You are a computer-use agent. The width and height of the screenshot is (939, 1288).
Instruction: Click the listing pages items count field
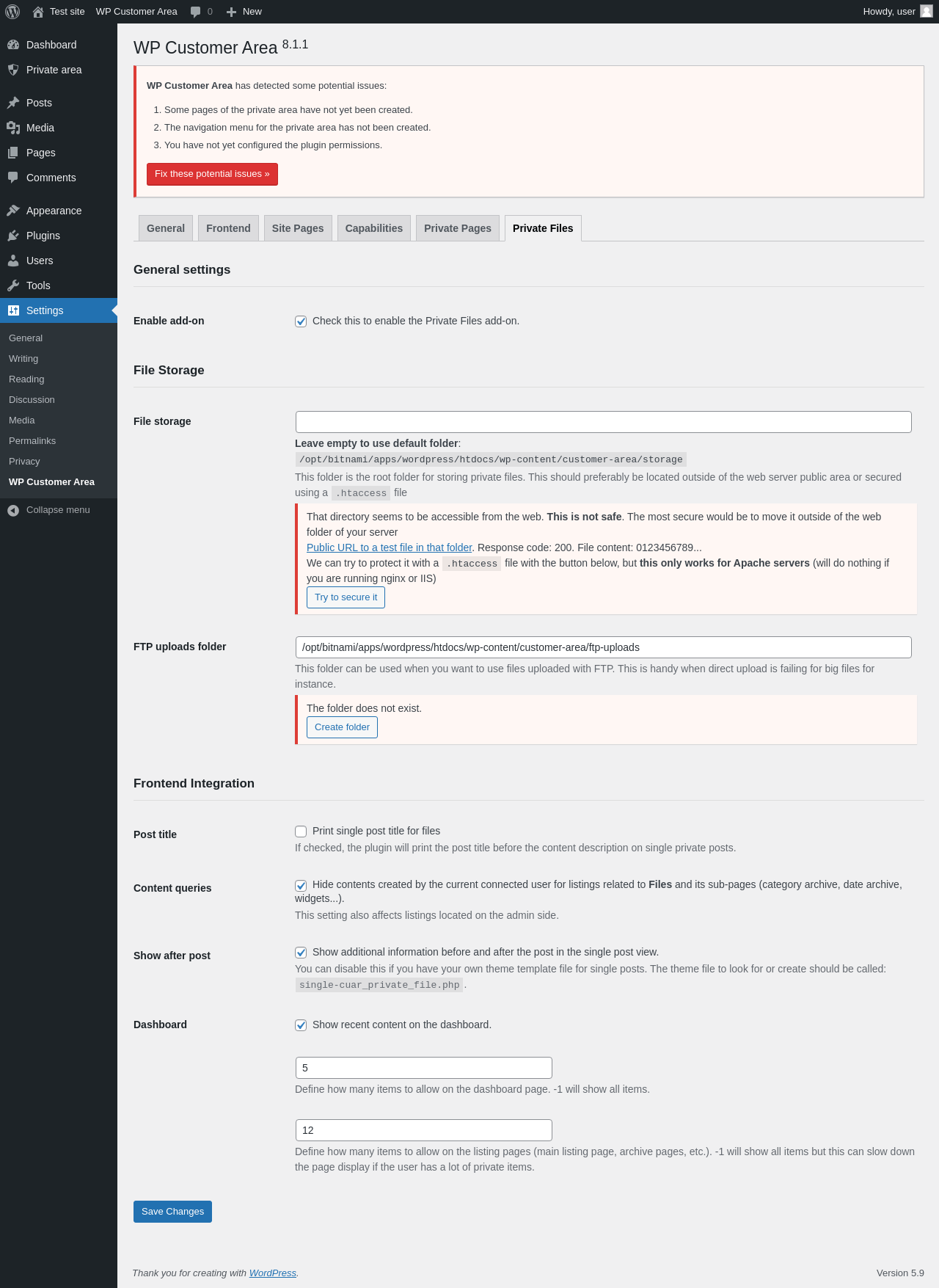point(424,1130)
